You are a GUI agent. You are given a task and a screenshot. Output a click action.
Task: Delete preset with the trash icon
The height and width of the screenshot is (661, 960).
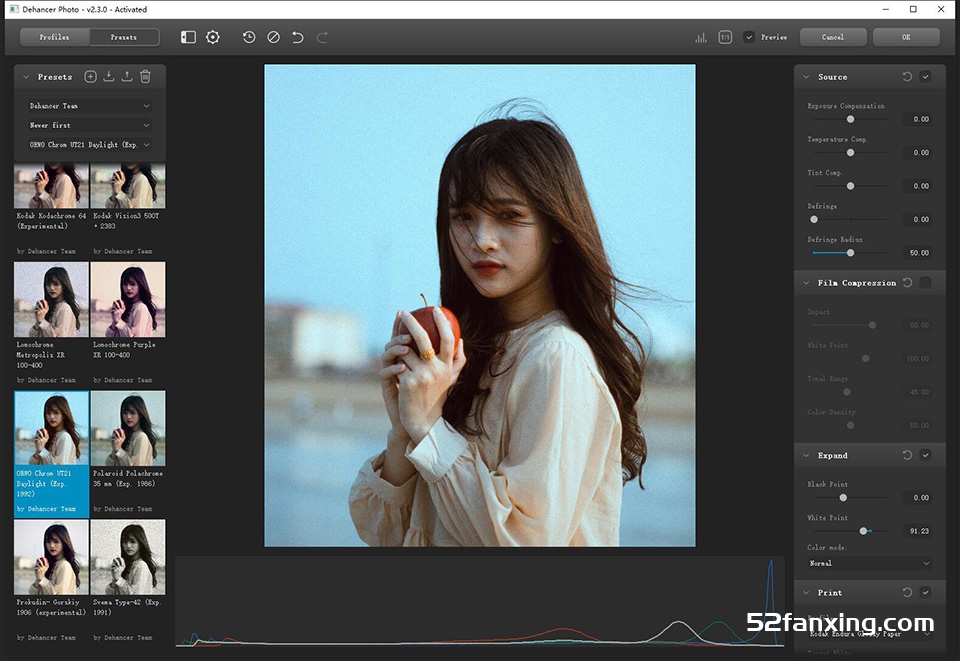tap(145, 77)
